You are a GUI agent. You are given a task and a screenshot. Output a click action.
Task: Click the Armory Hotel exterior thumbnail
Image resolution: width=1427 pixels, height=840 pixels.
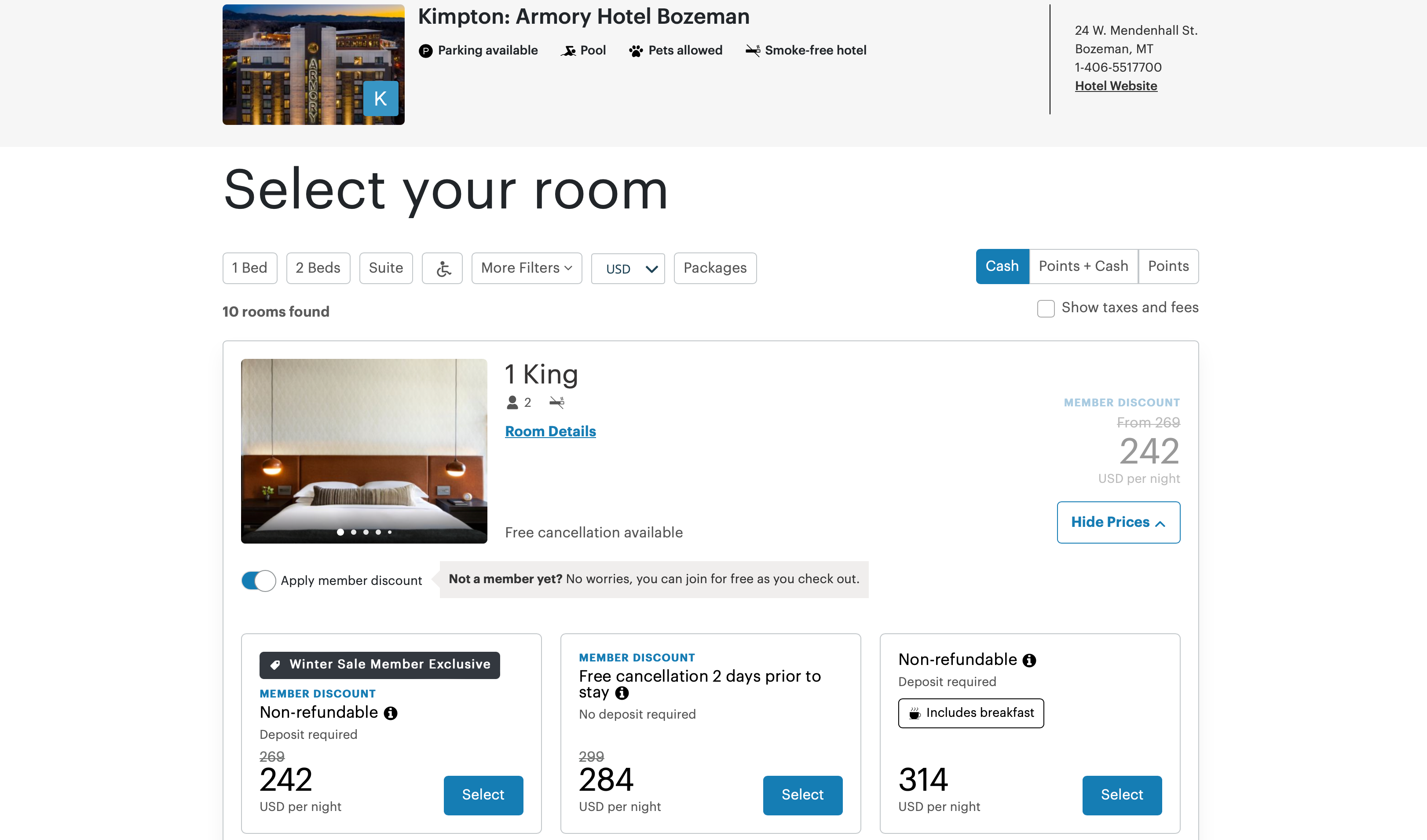click(x=314, y=65)
